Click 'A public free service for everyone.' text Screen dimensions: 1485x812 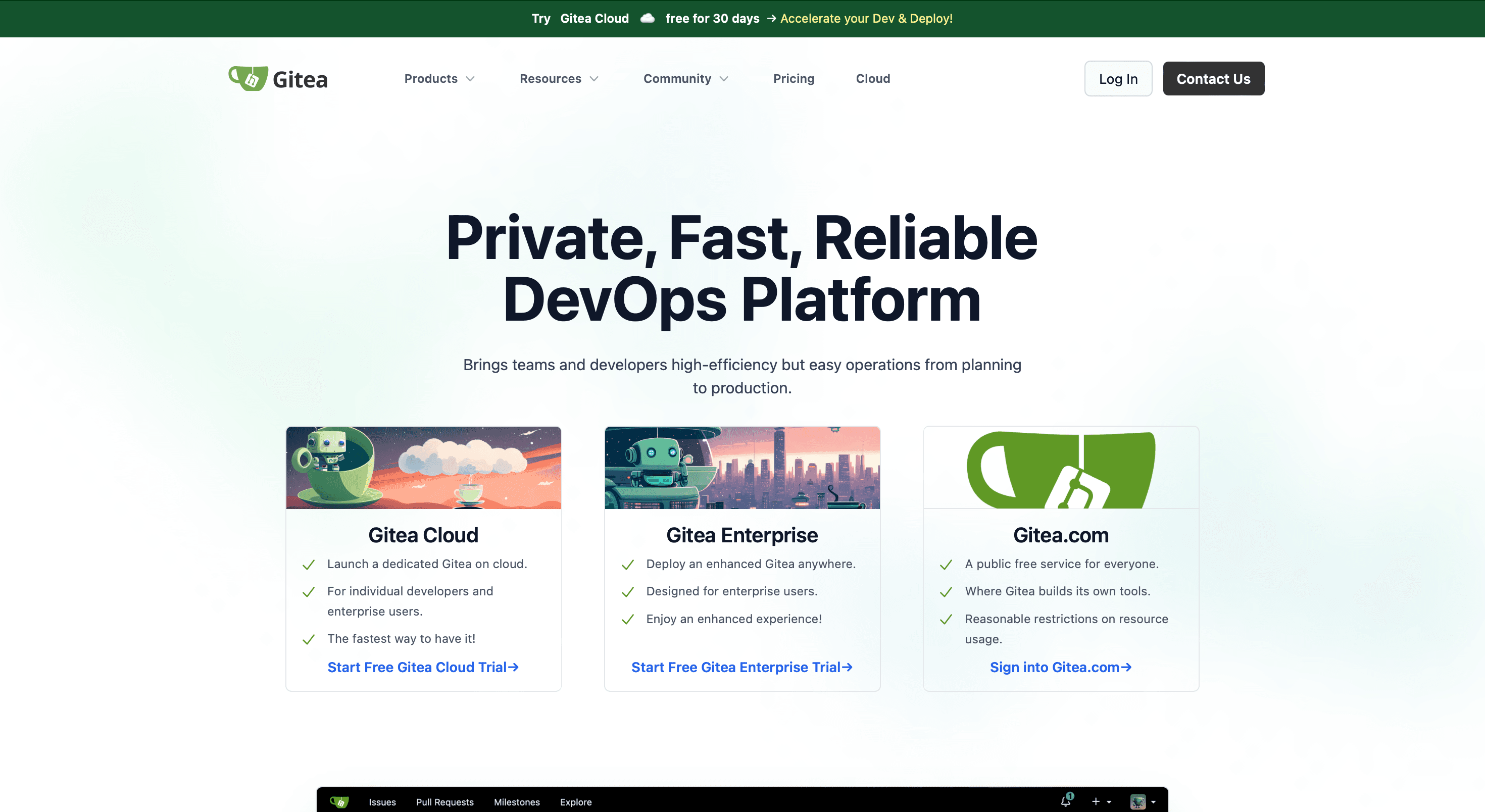pyautogui.click(x=1061, y=564)
